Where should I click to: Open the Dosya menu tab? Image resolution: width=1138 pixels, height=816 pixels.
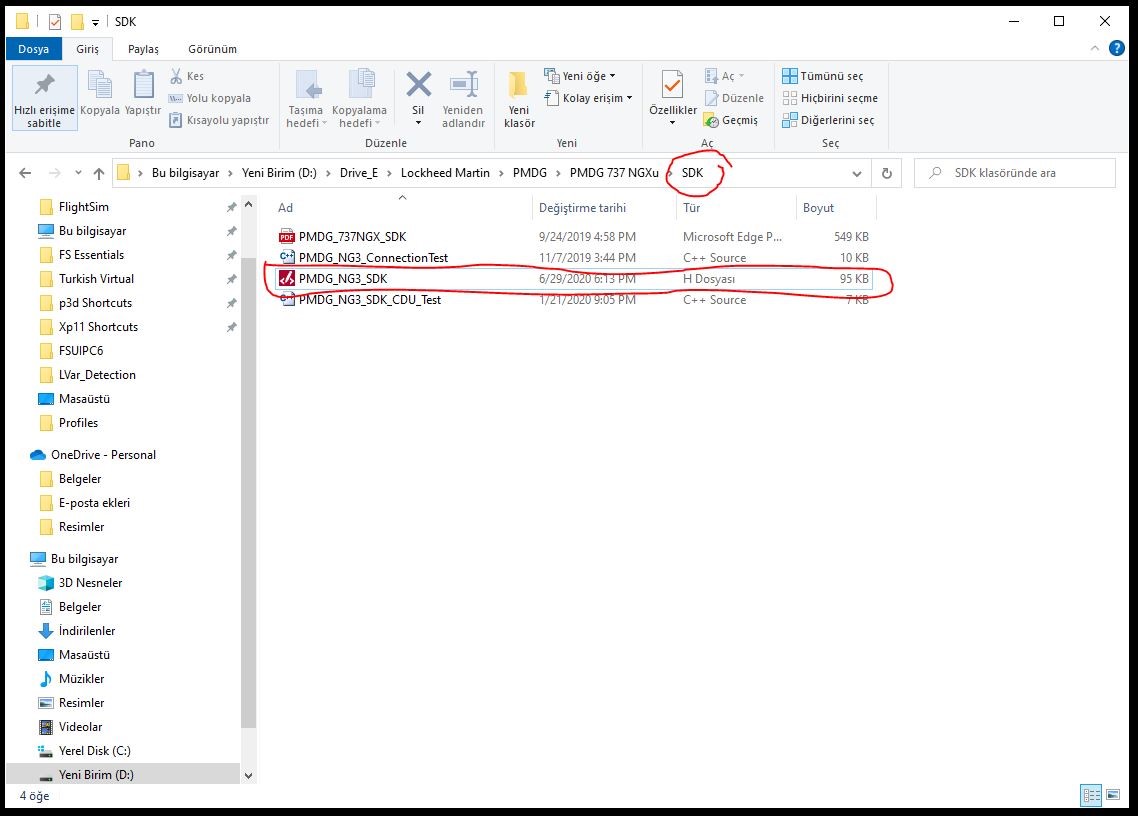point(33,49)
